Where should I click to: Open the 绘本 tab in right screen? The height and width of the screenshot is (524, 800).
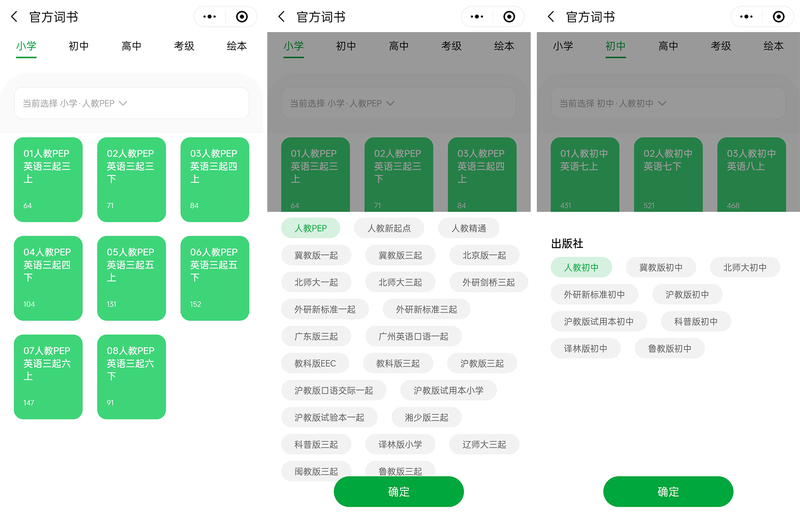click(773, 46)
